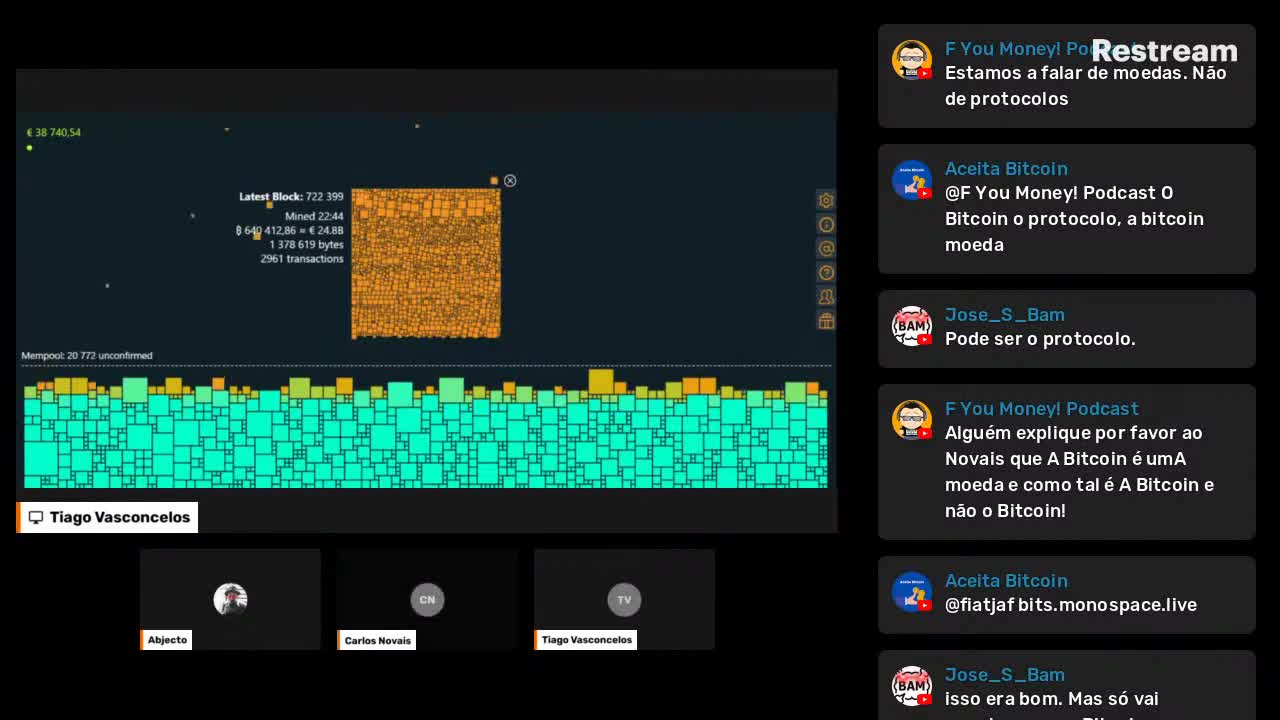
Task: Open Jose_S_Bam username above 'Pode ser o protocolo'
Action: click(x=1005, y=315)
